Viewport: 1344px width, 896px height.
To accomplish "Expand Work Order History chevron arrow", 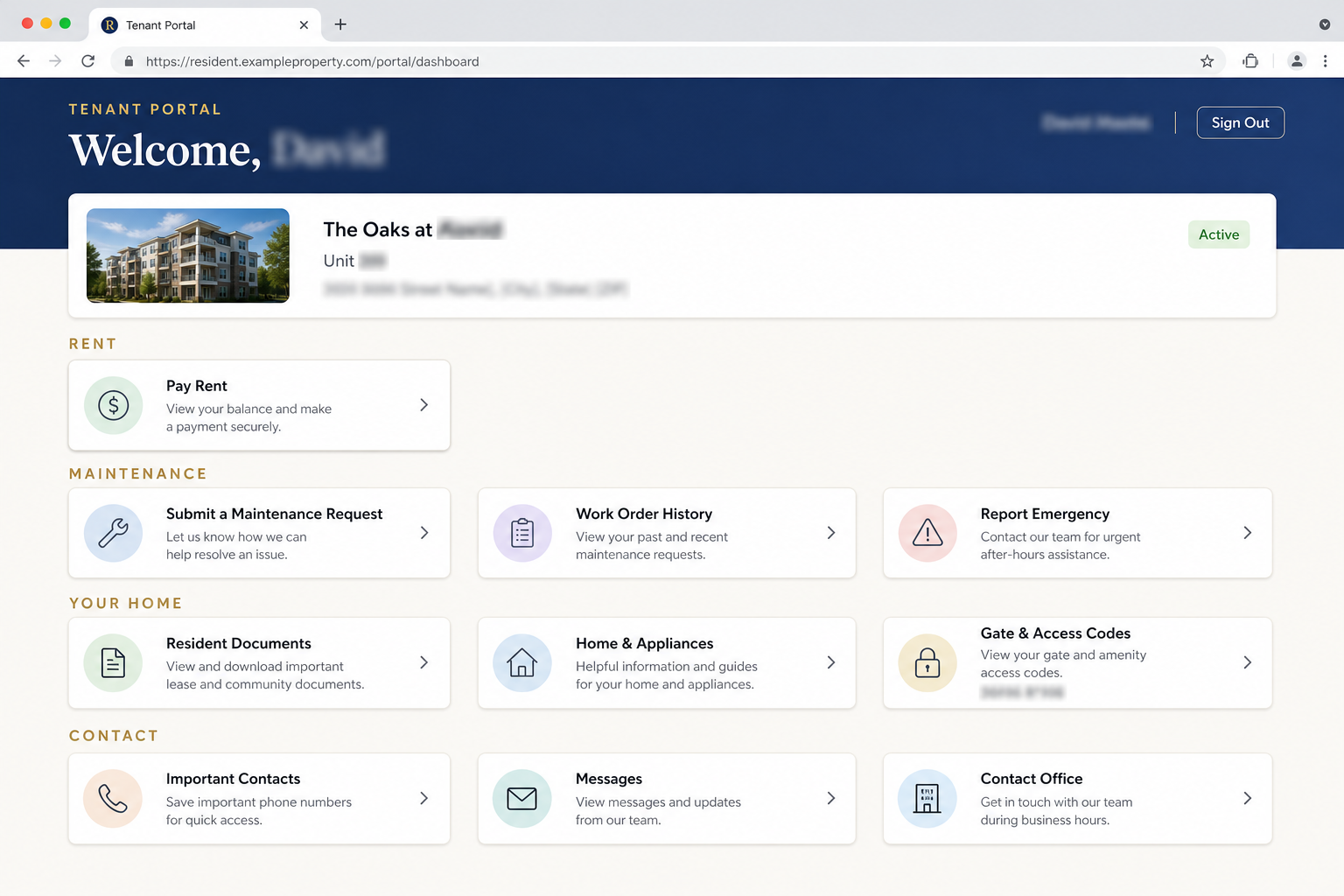I will (x=831, y=533).
